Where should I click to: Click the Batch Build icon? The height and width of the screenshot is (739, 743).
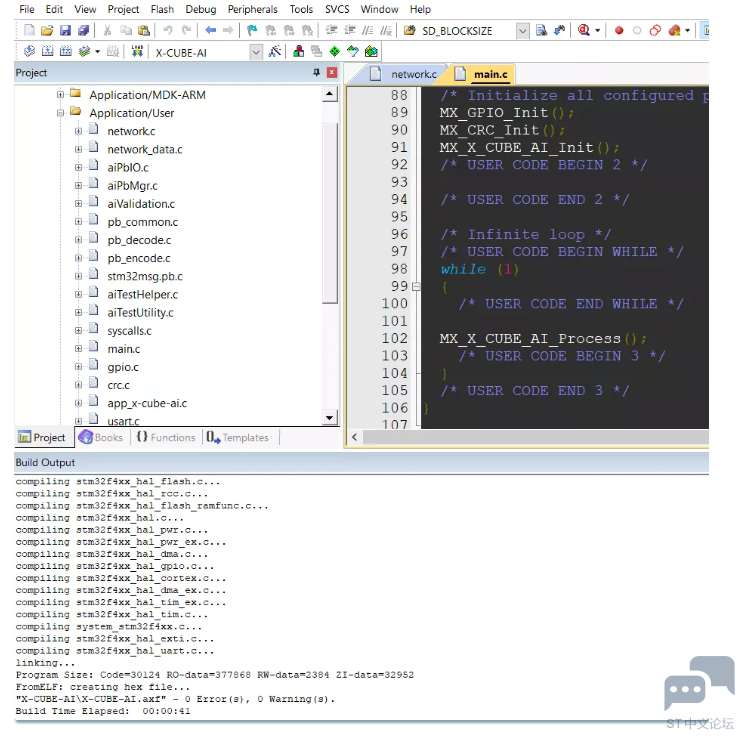(x=84, y=51)
